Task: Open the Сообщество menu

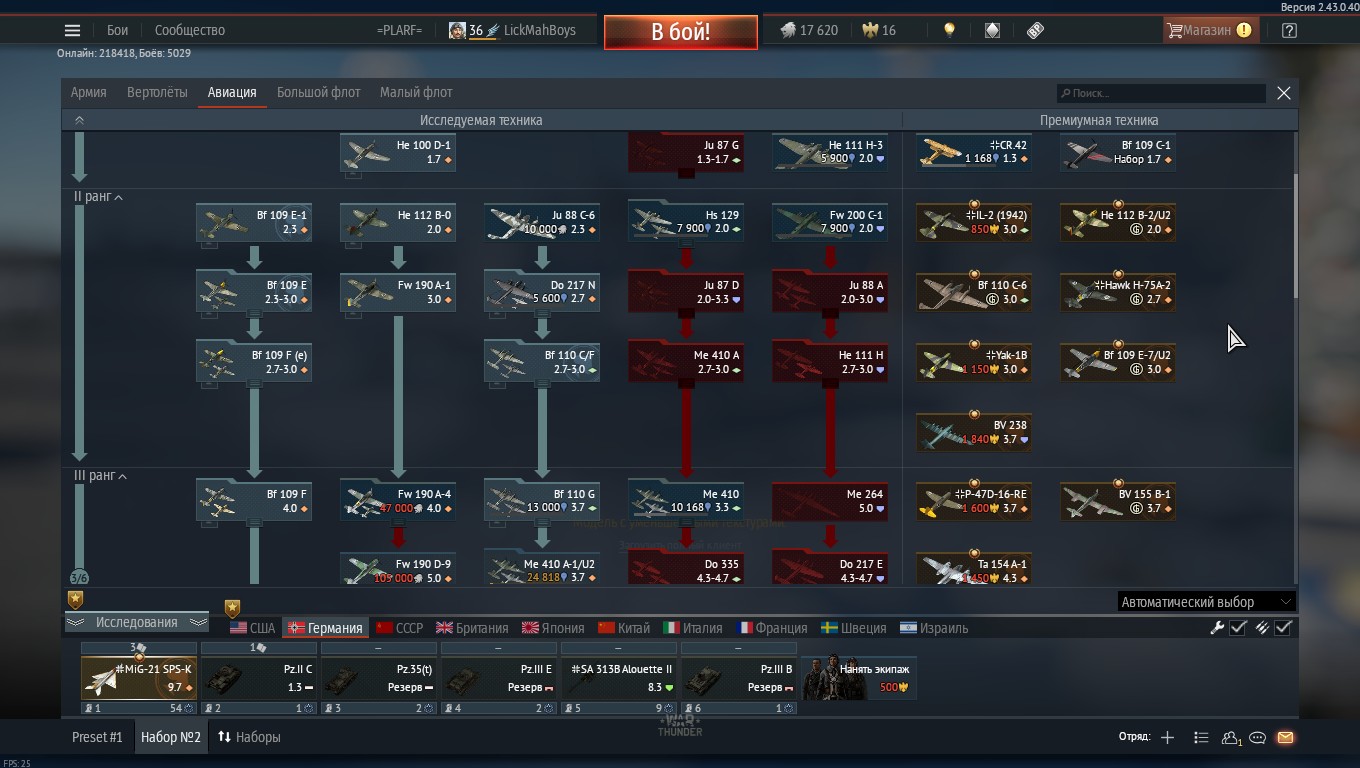Action: (x=190, y=30)
